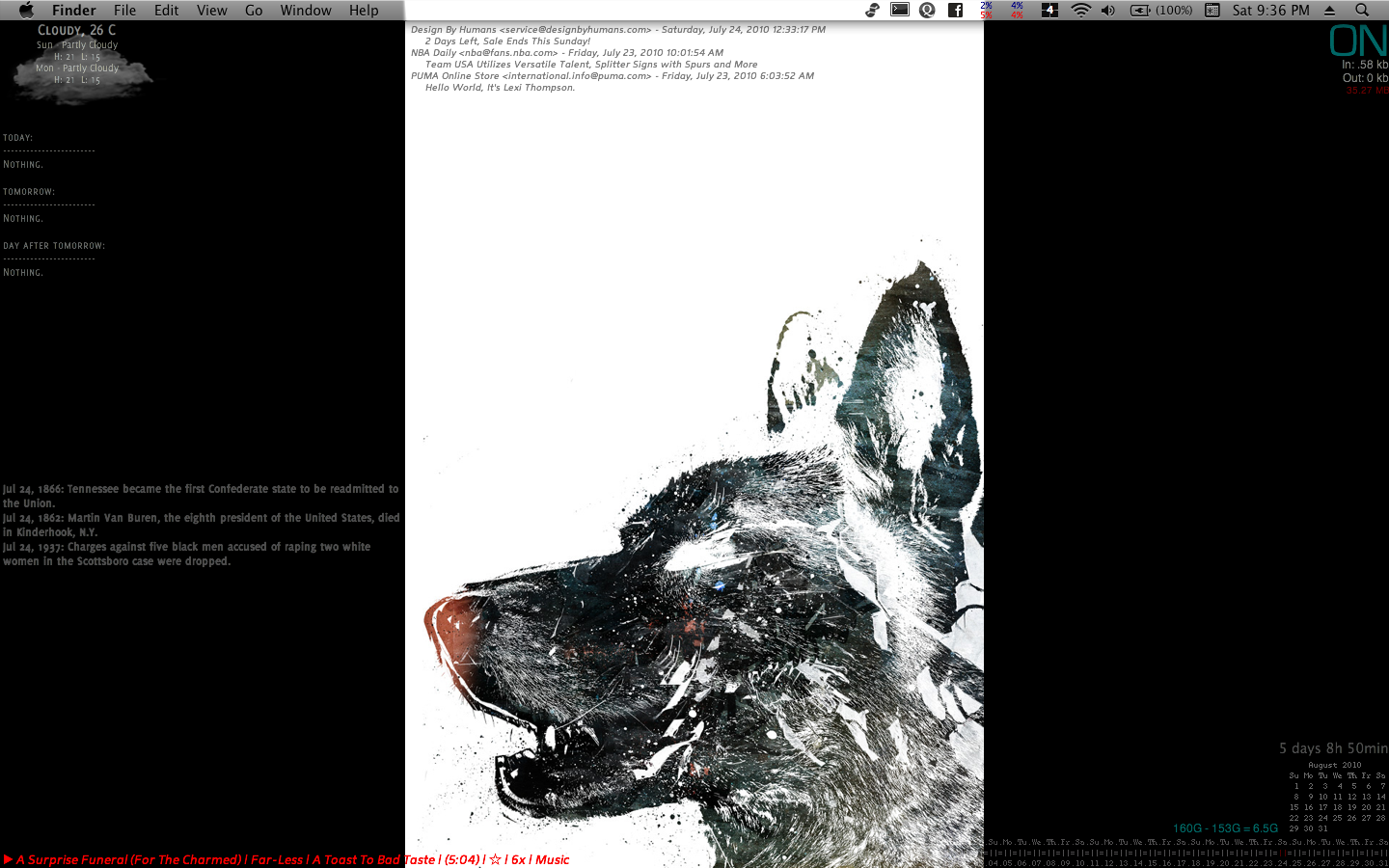Click the sync arrows menu bar icon
Viewport: 1389px width, 868px height.
point(872,10)
